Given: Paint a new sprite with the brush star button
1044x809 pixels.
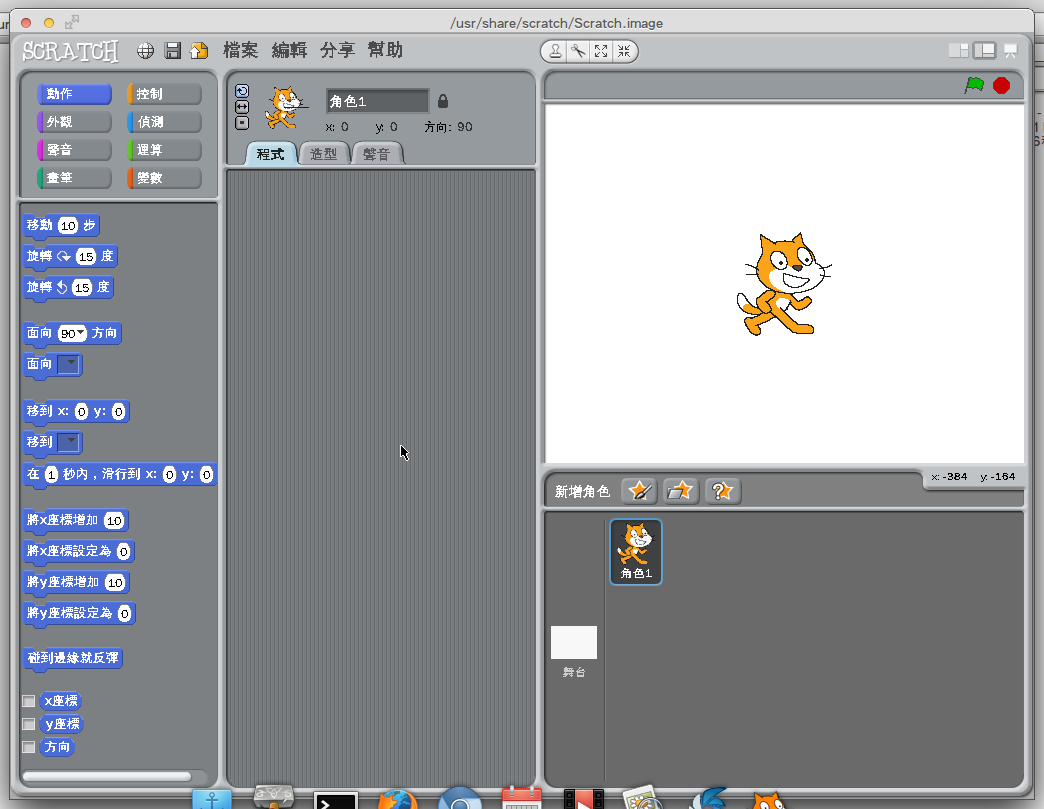Looking at the screenshot, I should tap(639, 491).
